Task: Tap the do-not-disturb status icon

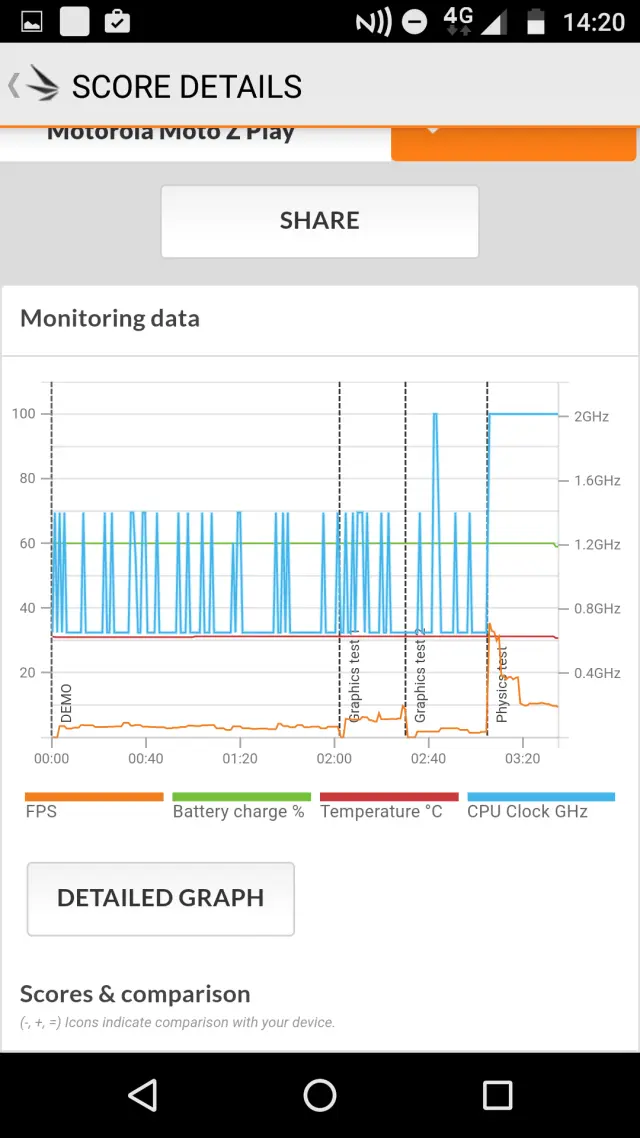Action: tap(414, 21)
